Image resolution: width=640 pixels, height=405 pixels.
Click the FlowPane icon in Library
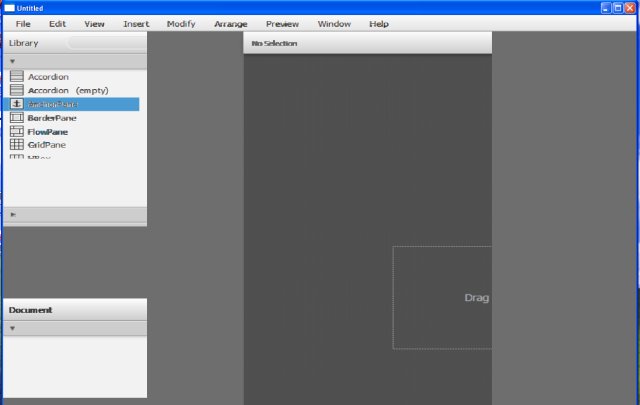(17, 131)
